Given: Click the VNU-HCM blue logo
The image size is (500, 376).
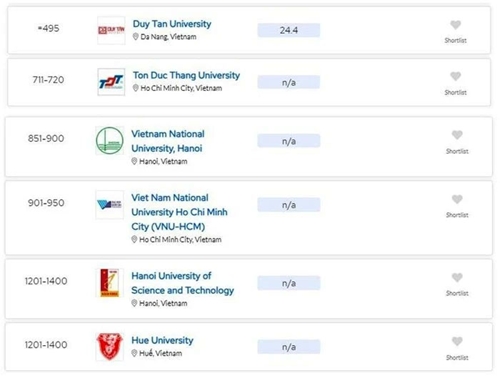Looking at the screenshot, I should (110, 205).
